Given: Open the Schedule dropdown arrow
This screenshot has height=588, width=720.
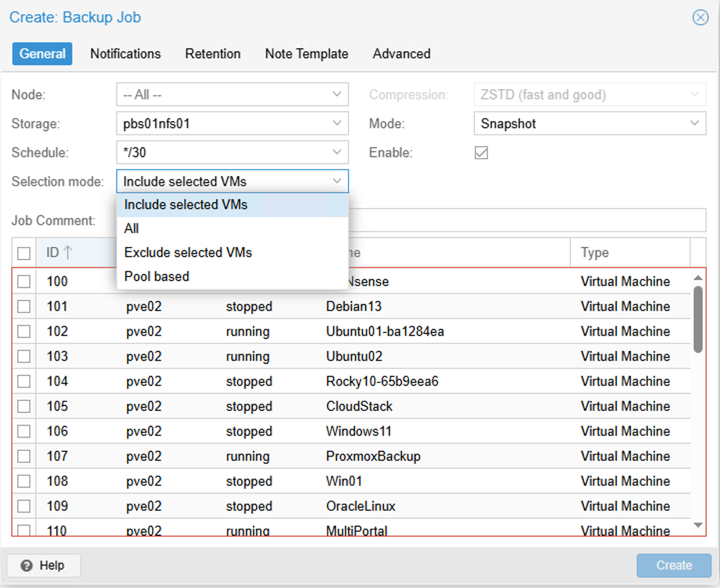Looking at the screenshot, I should pos(337,153).
